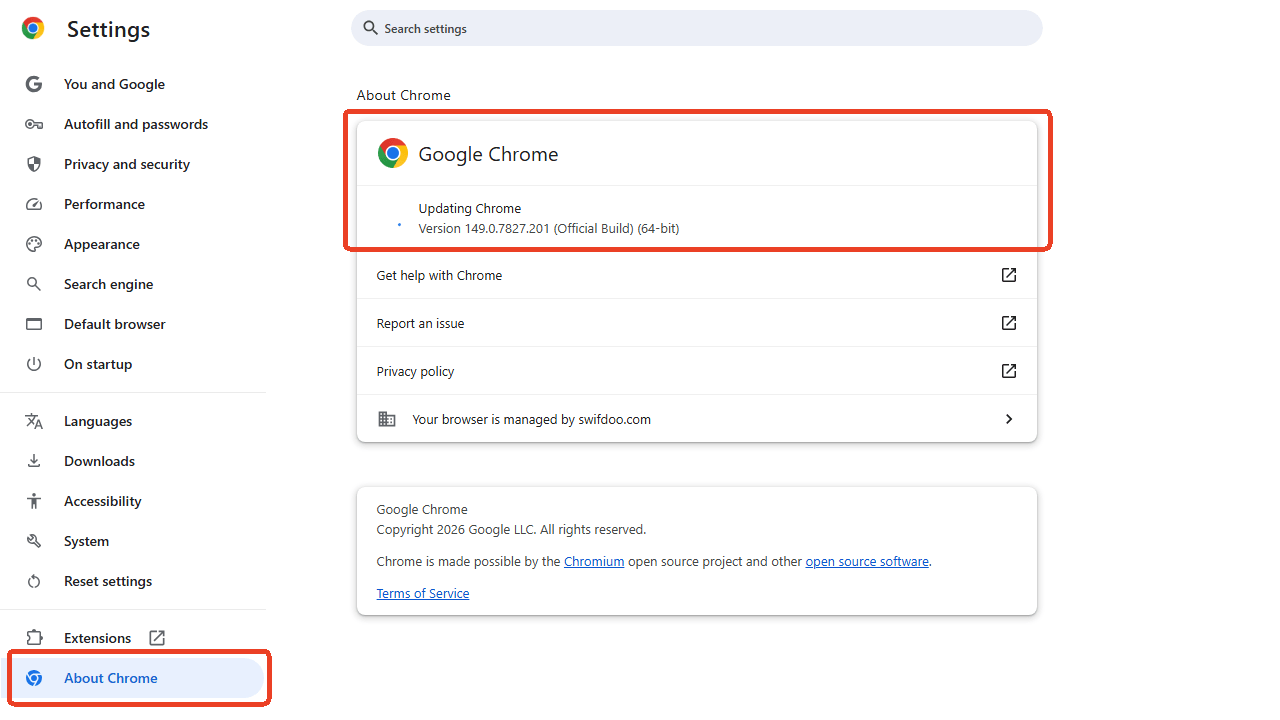This screenshot has height=720, width=1280.
Task: Click the open-external icon for Privacy policy
Action: pos(1009,371)
